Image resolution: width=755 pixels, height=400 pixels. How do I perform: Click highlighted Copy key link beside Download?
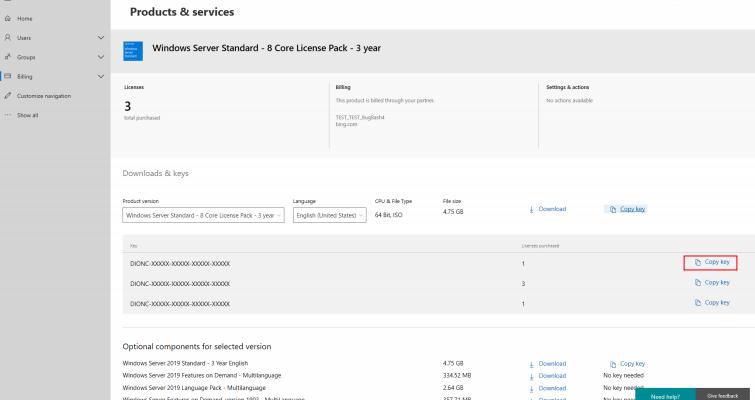[x=632, y=209]
